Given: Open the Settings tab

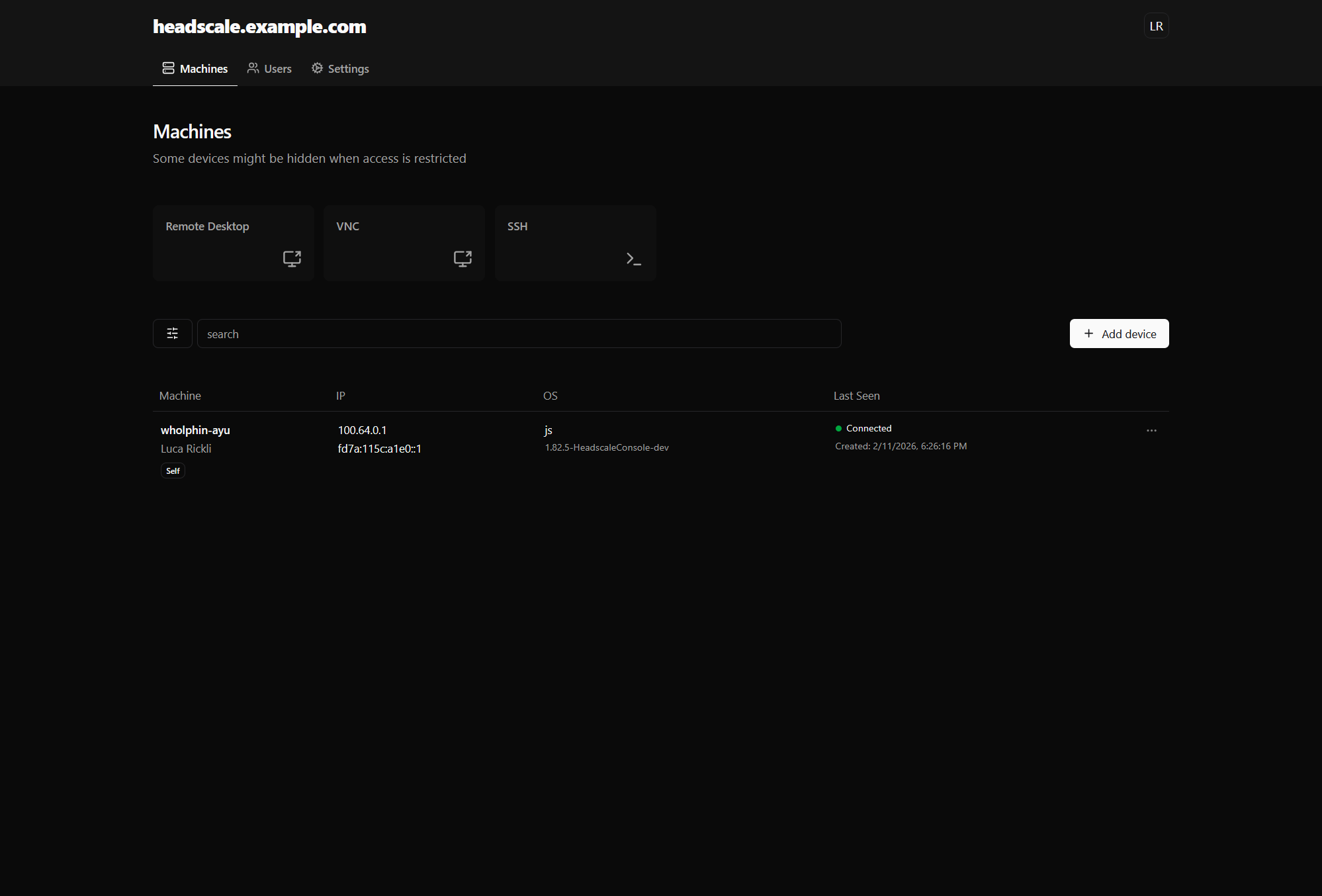Looking at the screenshot, I should click(340, 68).
